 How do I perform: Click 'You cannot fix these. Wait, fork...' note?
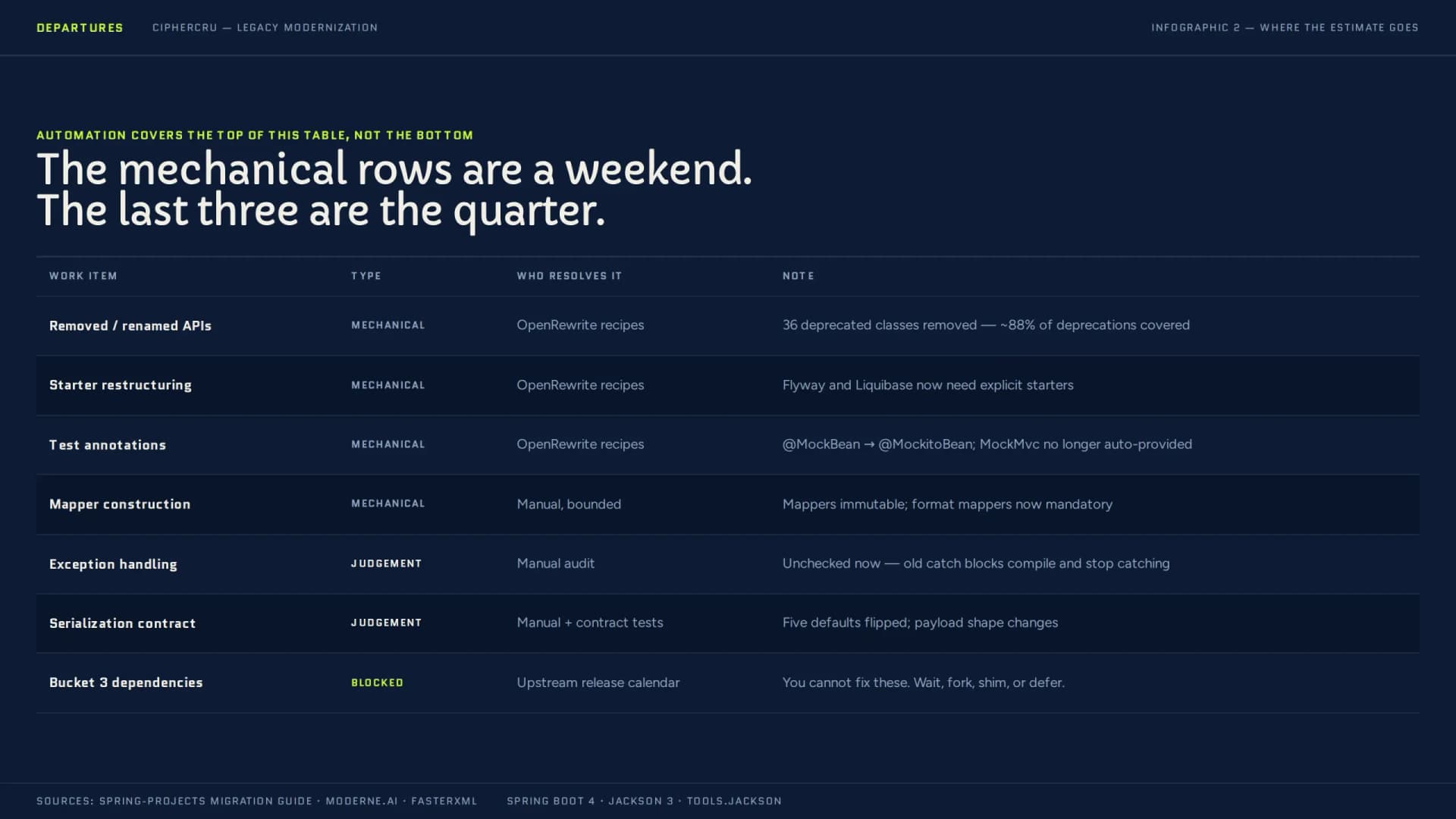(924, 682)
